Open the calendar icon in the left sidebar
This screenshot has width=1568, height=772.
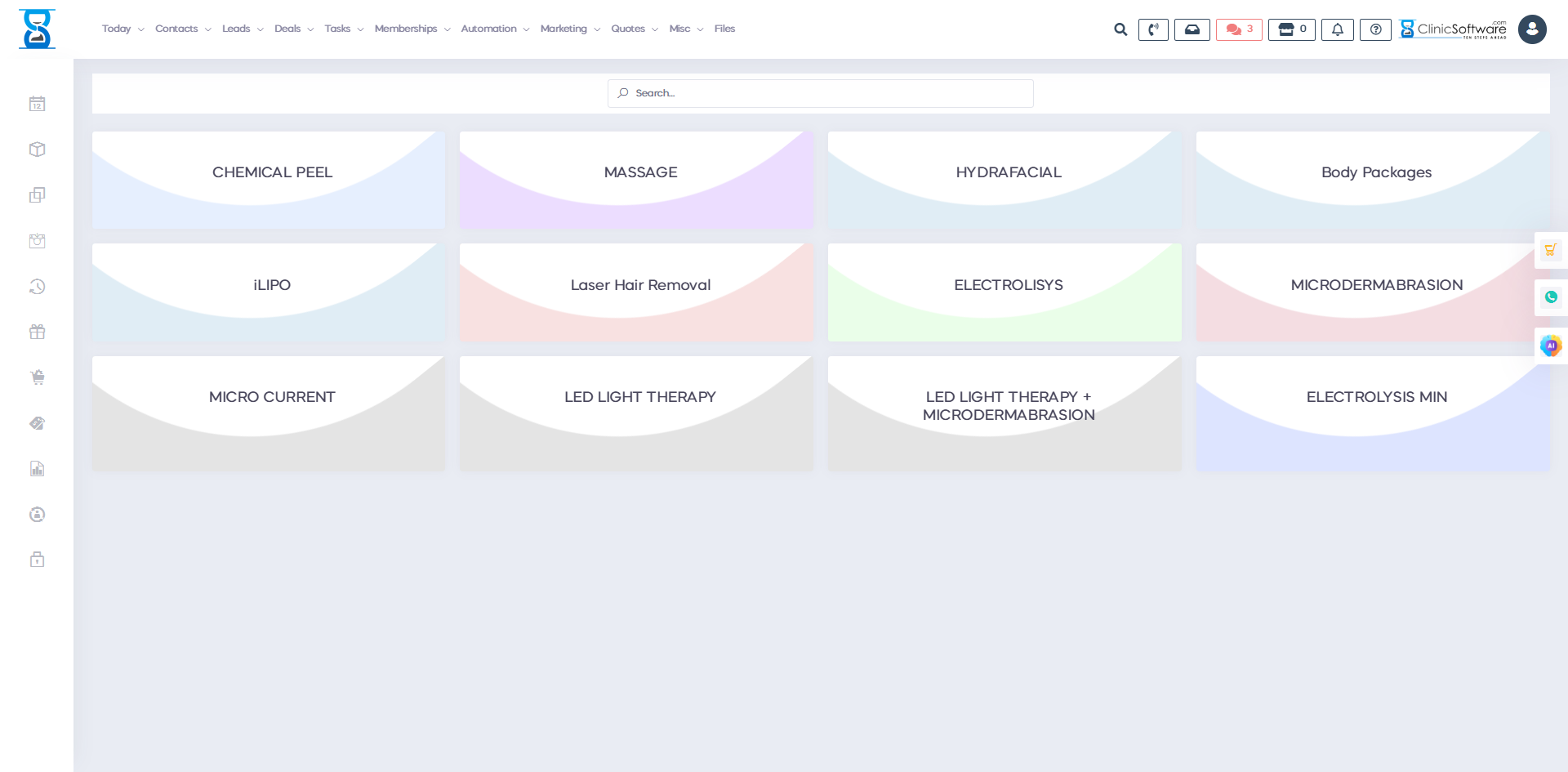point(37,104)
